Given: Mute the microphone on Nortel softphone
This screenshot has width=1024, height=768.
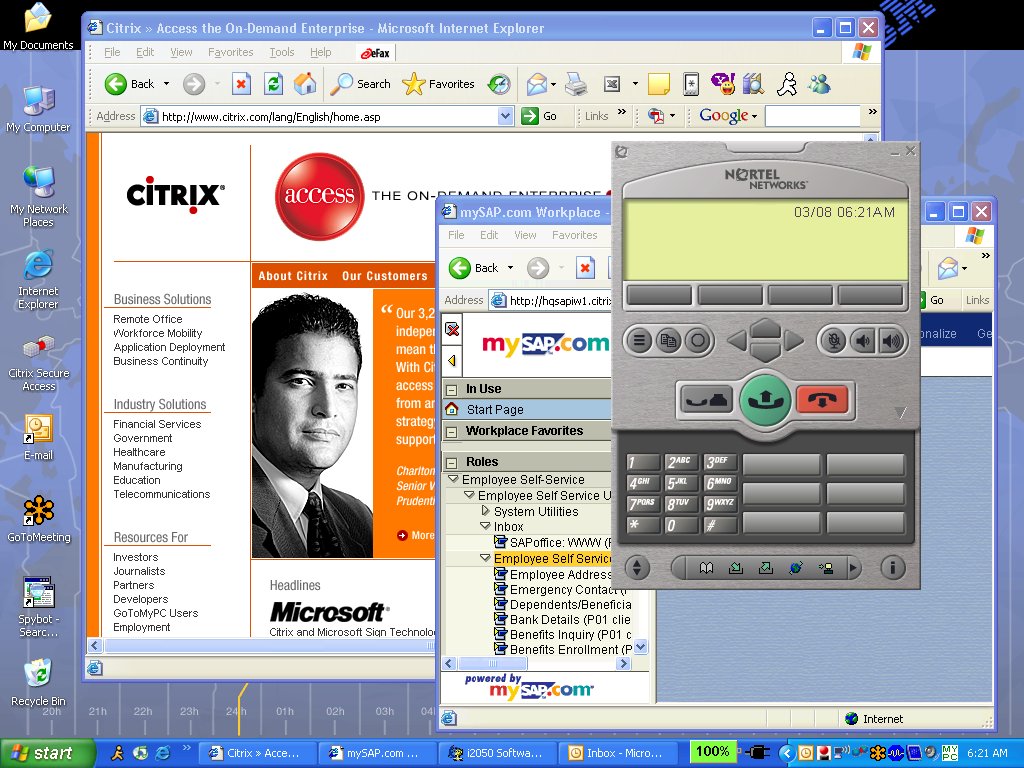Looking at the screenshot, I should [x=834, y=340].
